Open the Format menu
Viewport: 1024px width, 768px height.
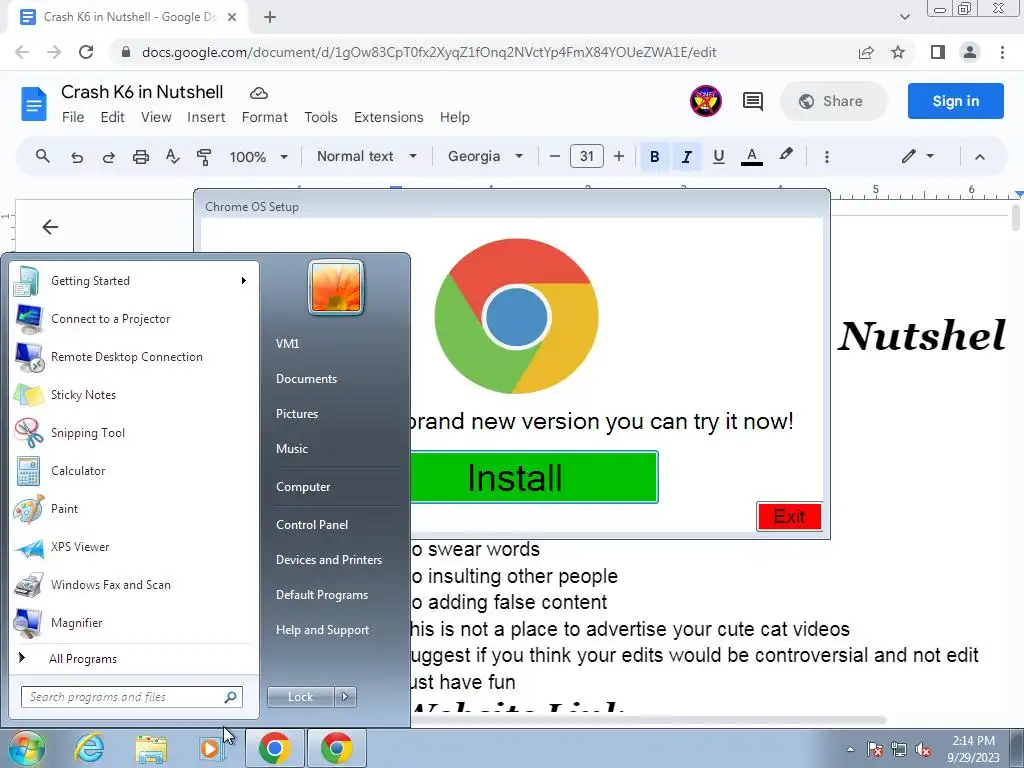pyautogui.click(x=264, y=118)
